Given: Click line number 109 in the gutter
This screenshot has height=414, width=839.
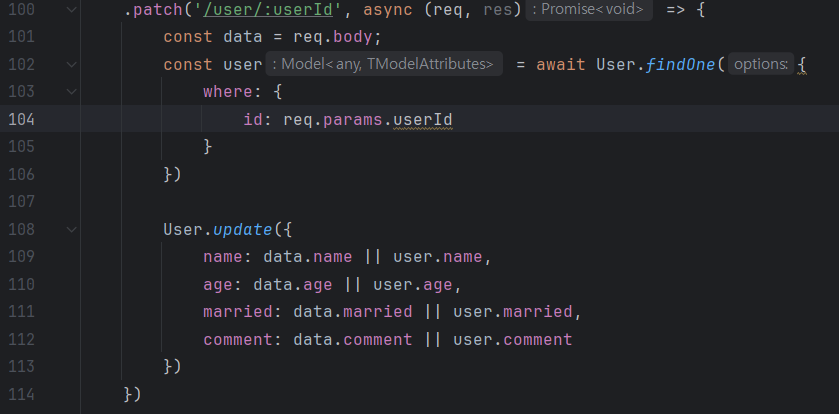Looking at the screenshot, I should click(22, 257).
